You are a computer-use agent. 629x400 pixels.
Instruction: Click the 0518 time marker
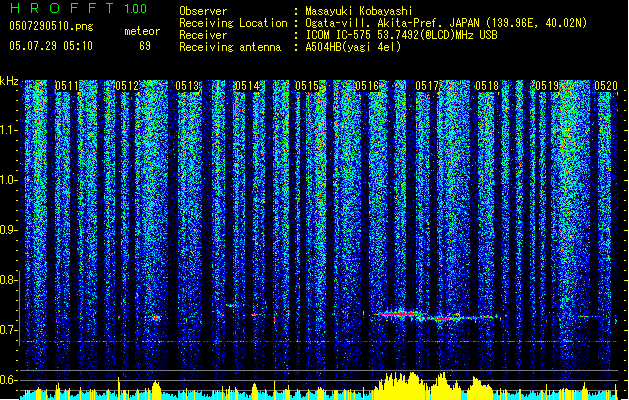487,86
